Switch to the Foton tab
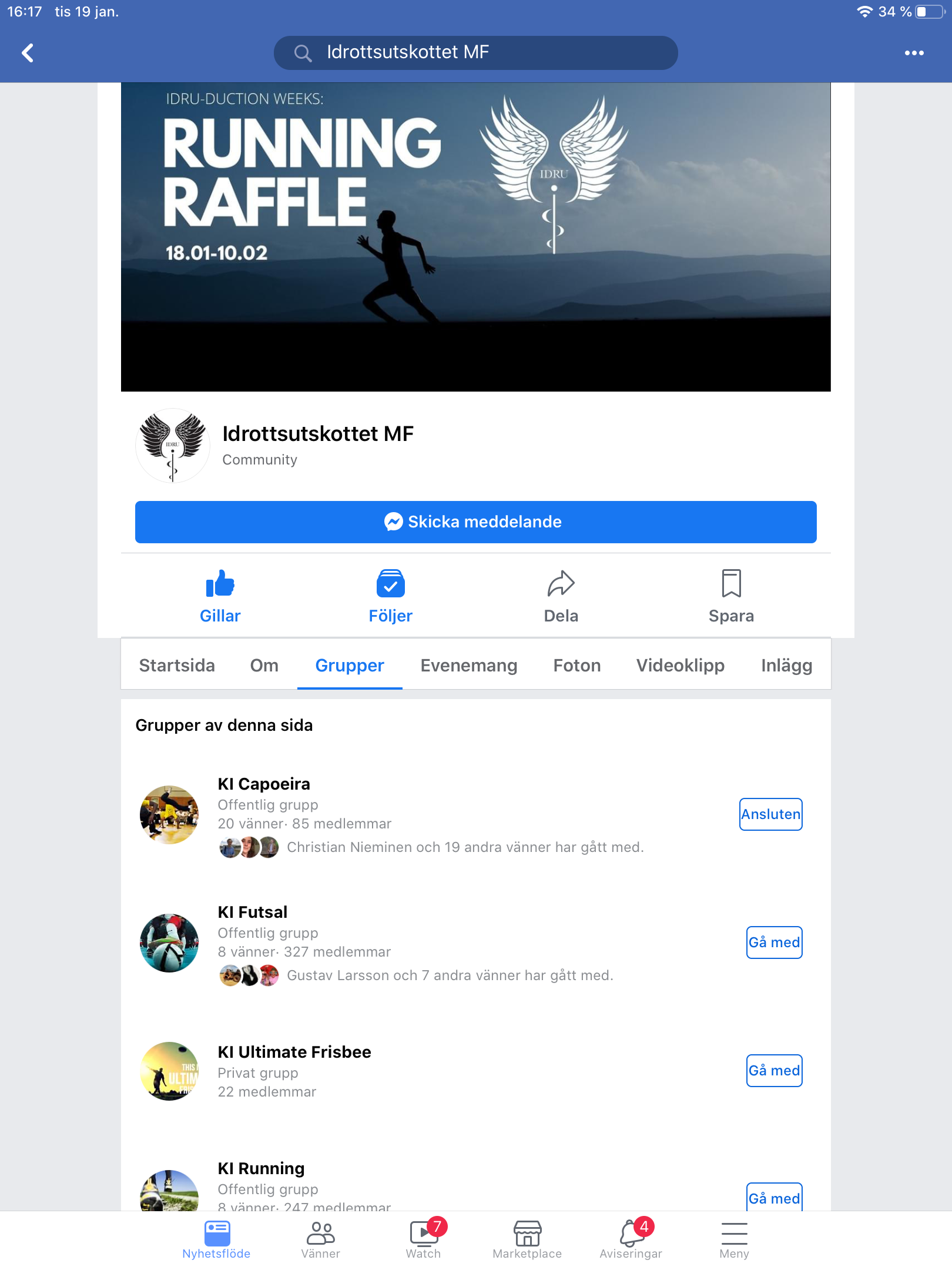Image resolution: width=952 pixels, height=1270 pixels. point(577,665)
